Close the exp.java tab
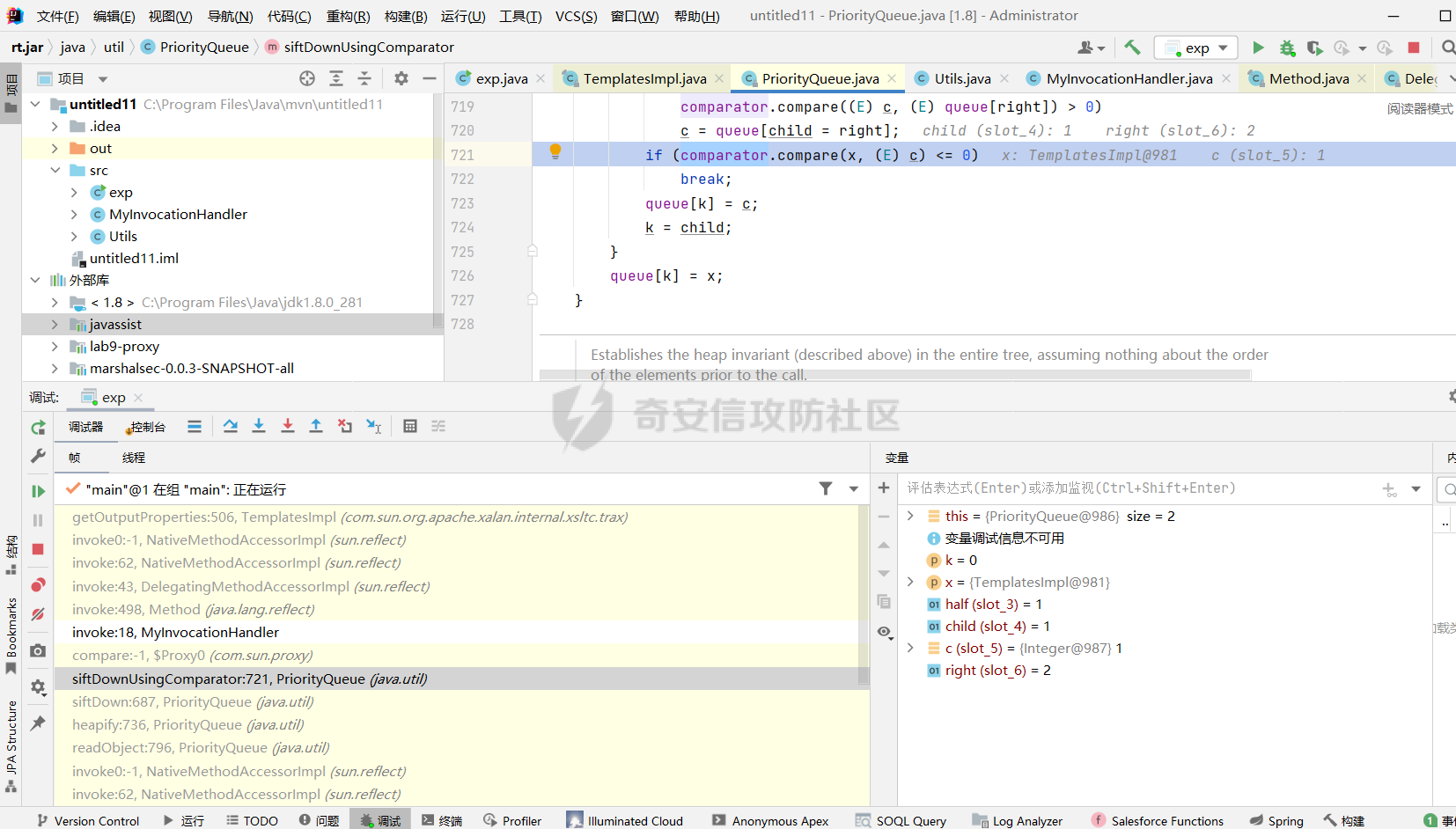 540,78
